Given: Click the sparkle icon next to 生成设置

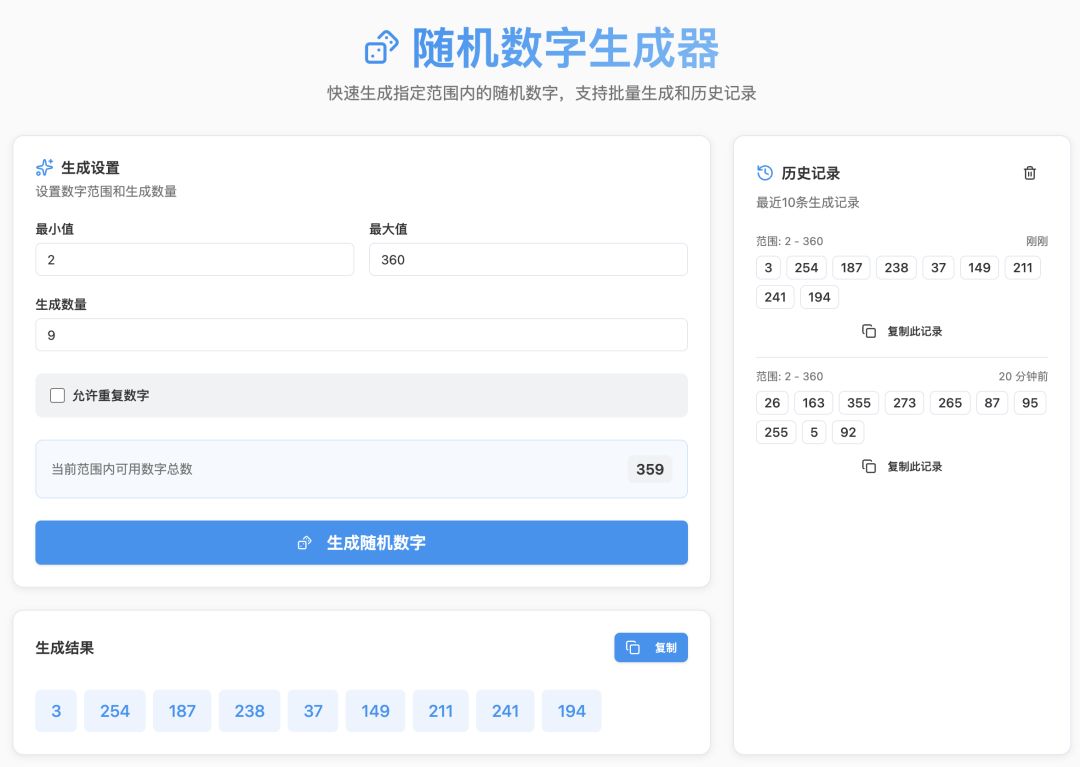Looking at the screenshot, I should (45, 167).
